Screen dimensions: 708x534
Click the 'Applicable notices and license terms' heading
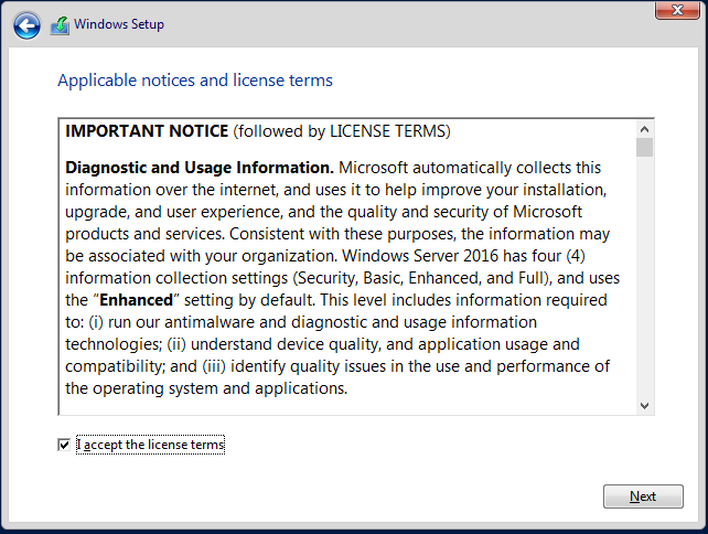[195, 80]
